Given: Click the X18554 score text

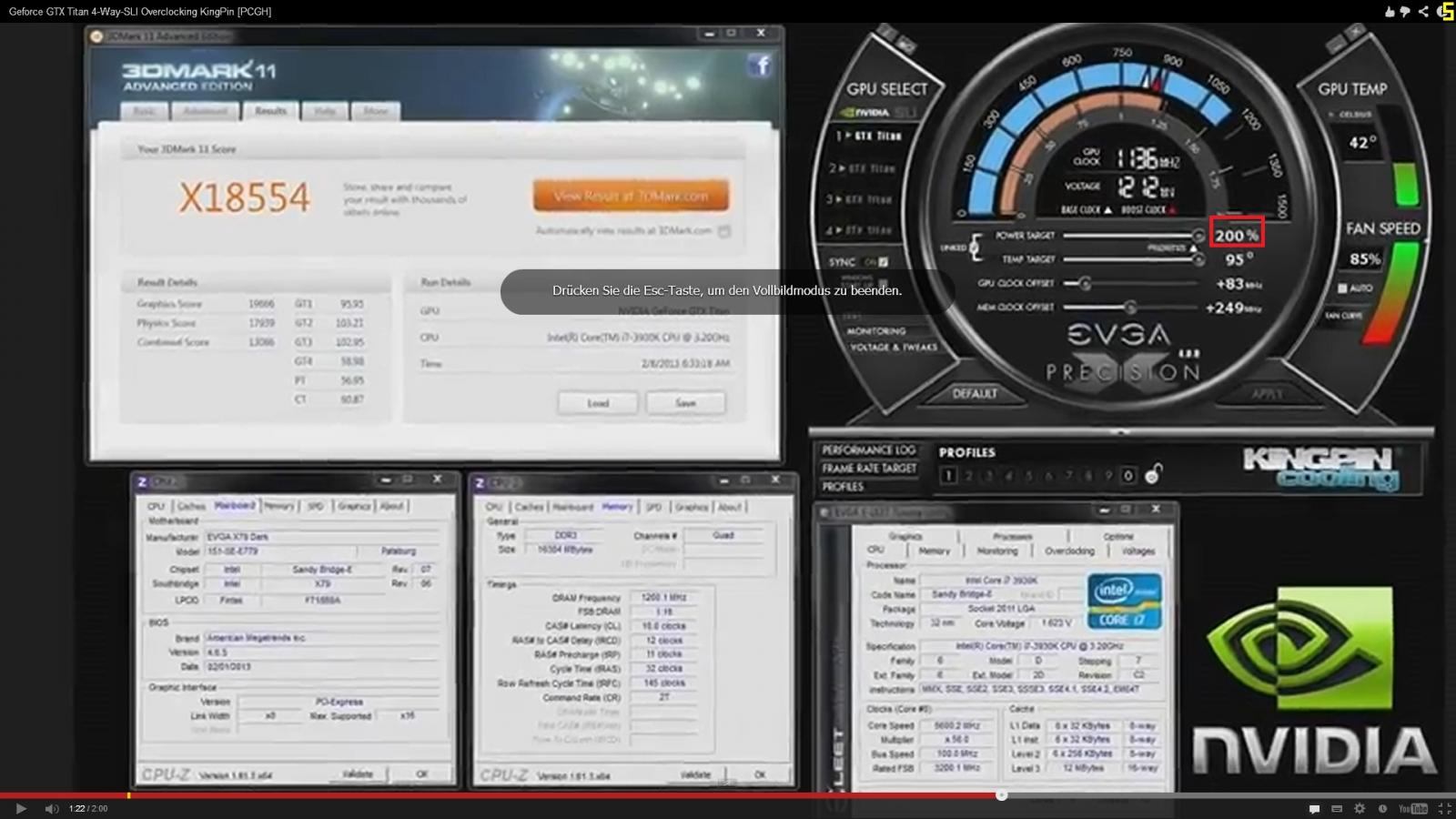Looking at the screenshot, I should [244, 197].
